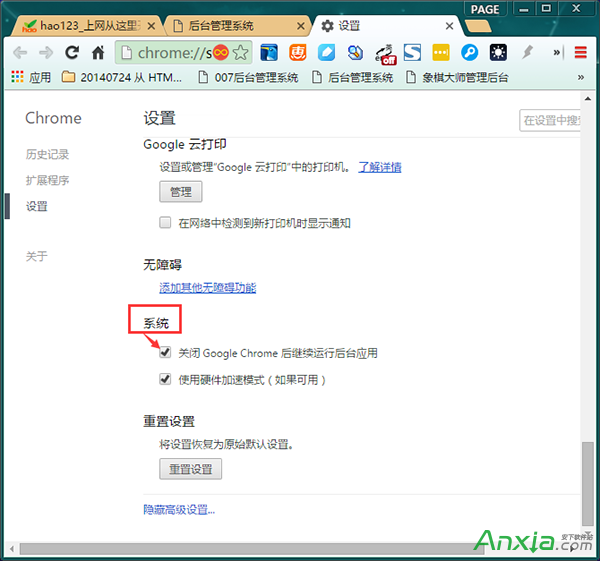This screenshot has height=561, width=600.
Task: Open the Chrome hamburger menu
Action: tap(580, 52)
